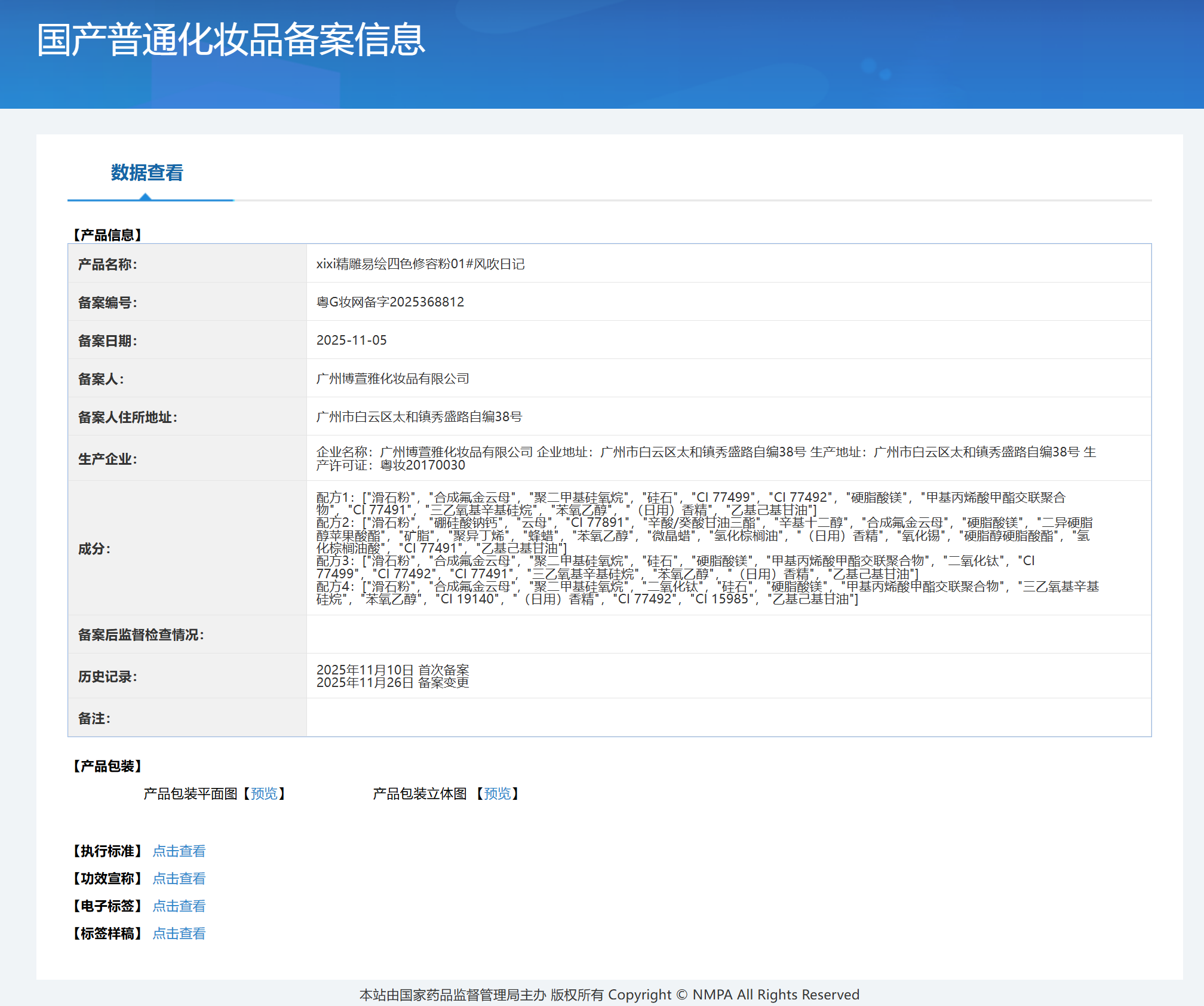
Task: Open 点击查看 link for 执行标准
Action: (x=179, y=851)
